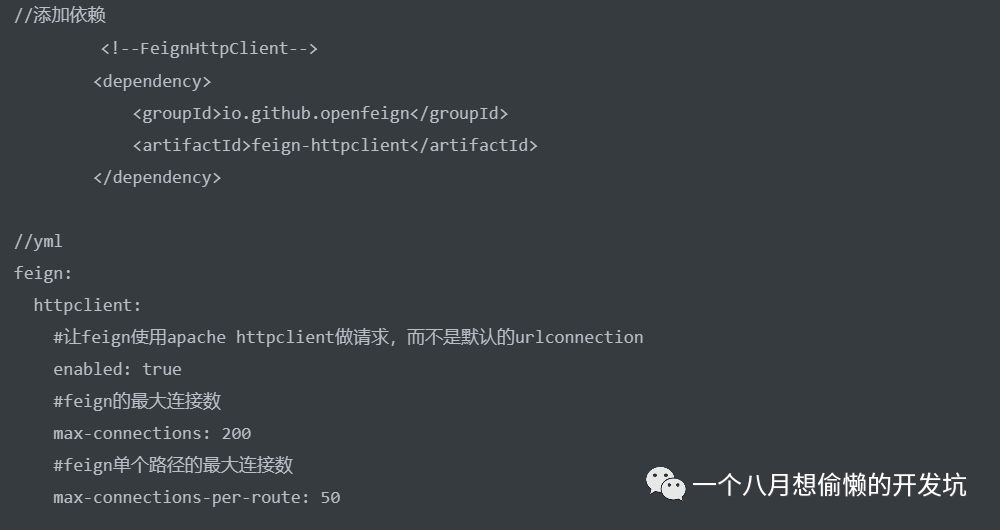Click the max-connections: 200 line

152,433
